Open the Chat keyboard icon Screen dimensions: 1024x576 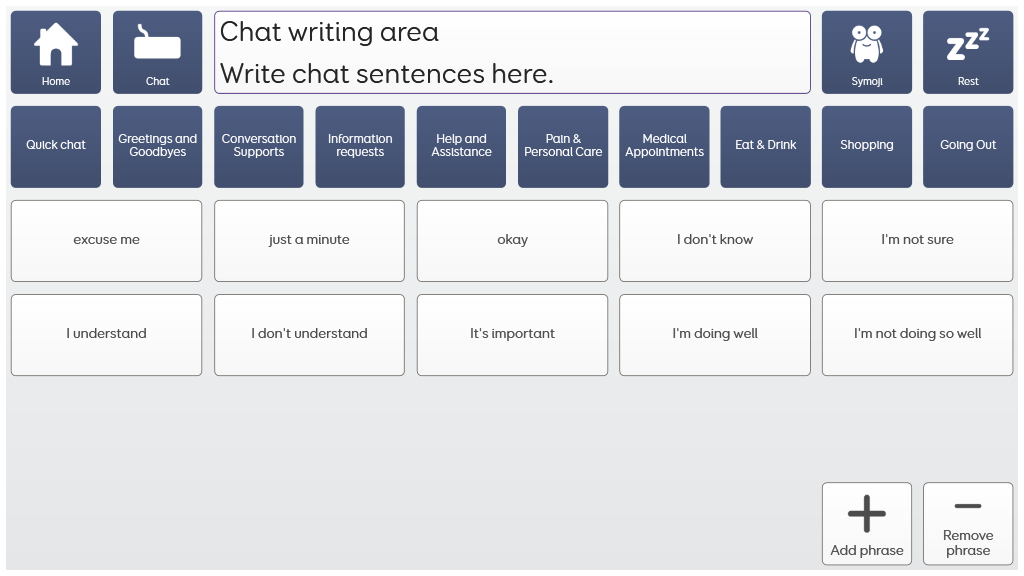158,45
